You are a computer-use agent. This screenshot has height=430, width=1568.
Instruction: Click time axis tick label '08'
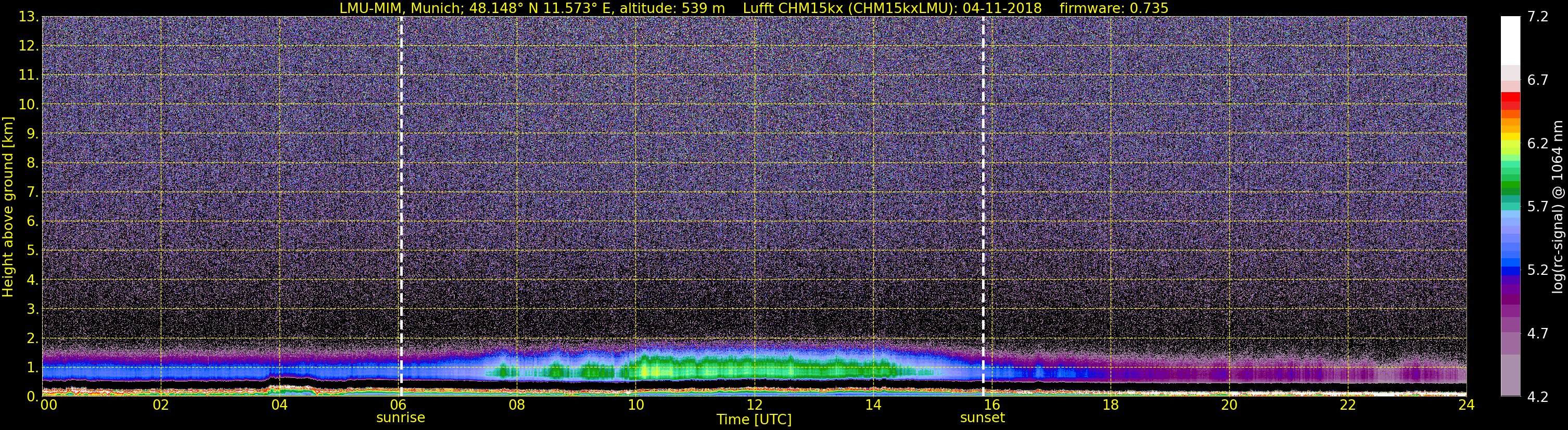[517, 405]
